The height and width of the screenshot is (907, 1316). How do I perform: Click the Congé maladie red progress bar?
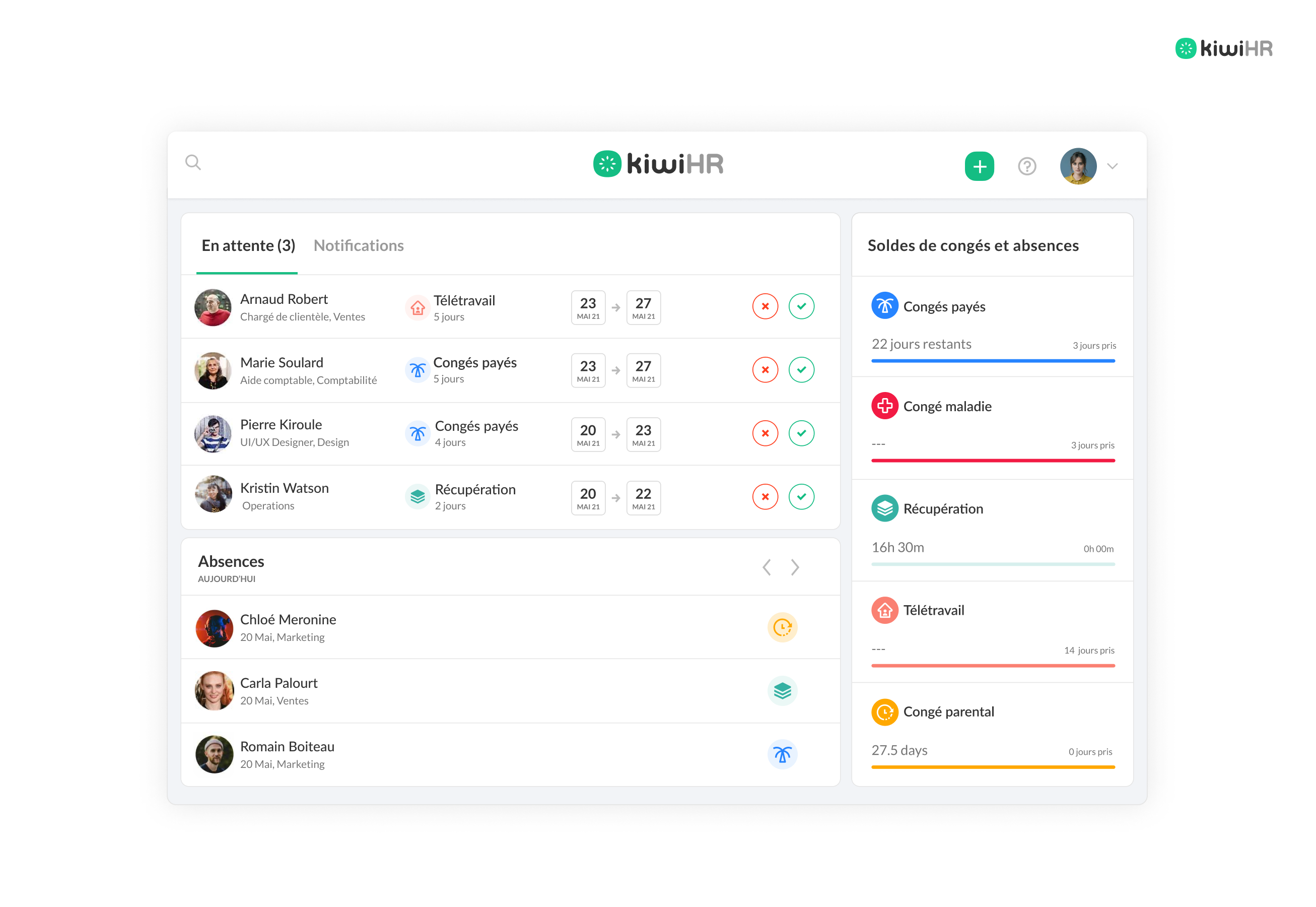(993, 461)
